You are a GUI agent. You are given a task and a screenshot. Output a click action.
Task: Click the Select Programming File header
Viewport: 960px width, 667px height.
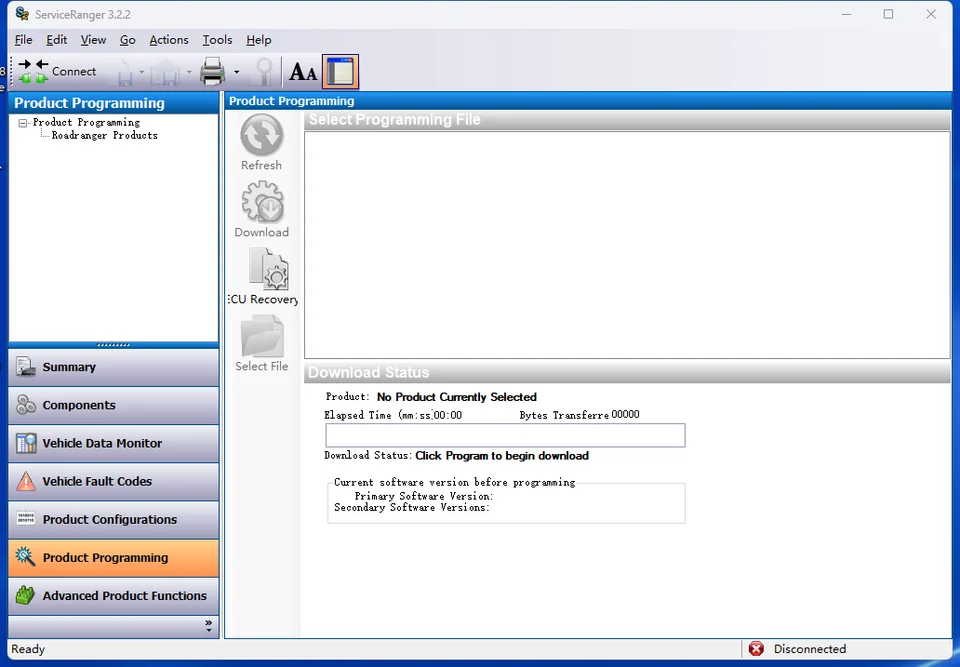pos(627,120)
